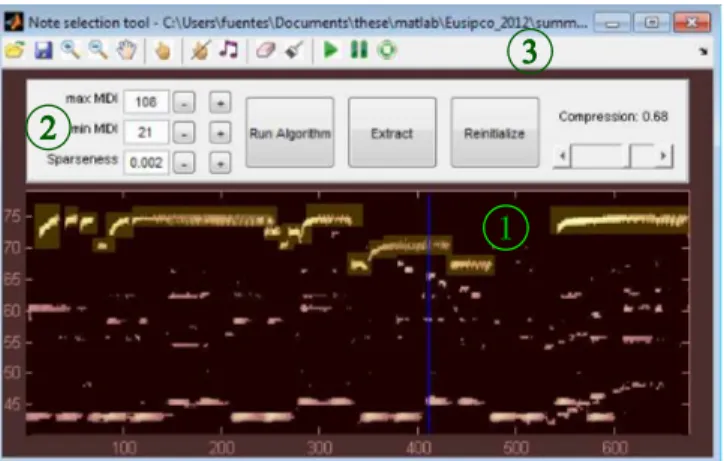Screen dimensions: 724x461
Task: Click the green loop icon
Action: click(x=387, y=49)
